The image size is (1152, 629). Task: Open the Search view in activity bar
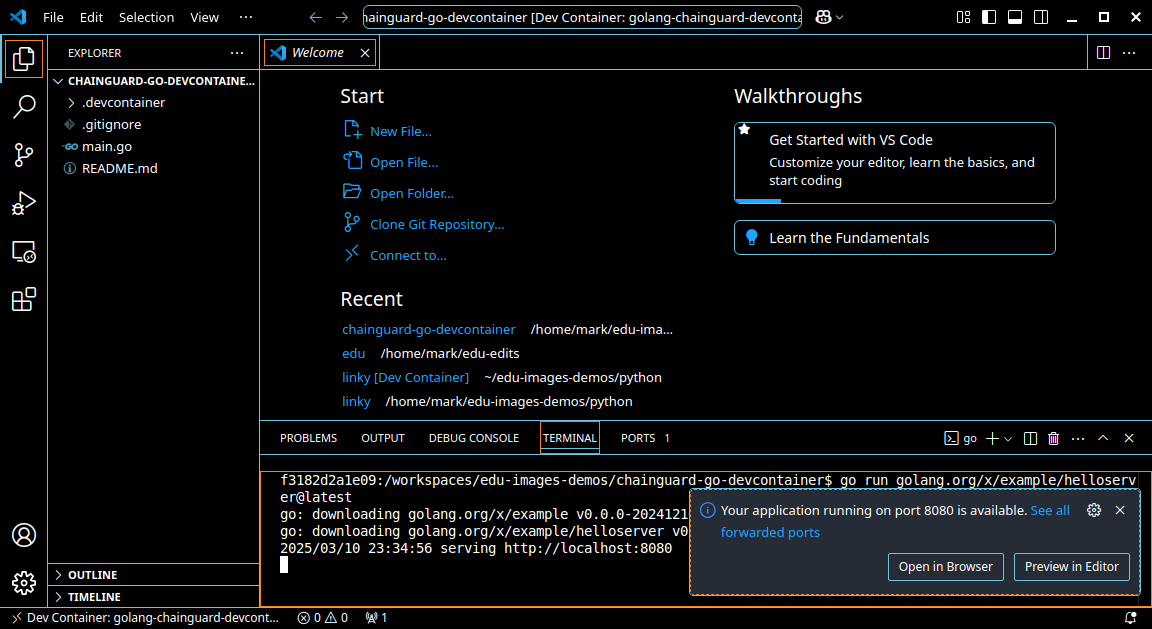point(24,107)
